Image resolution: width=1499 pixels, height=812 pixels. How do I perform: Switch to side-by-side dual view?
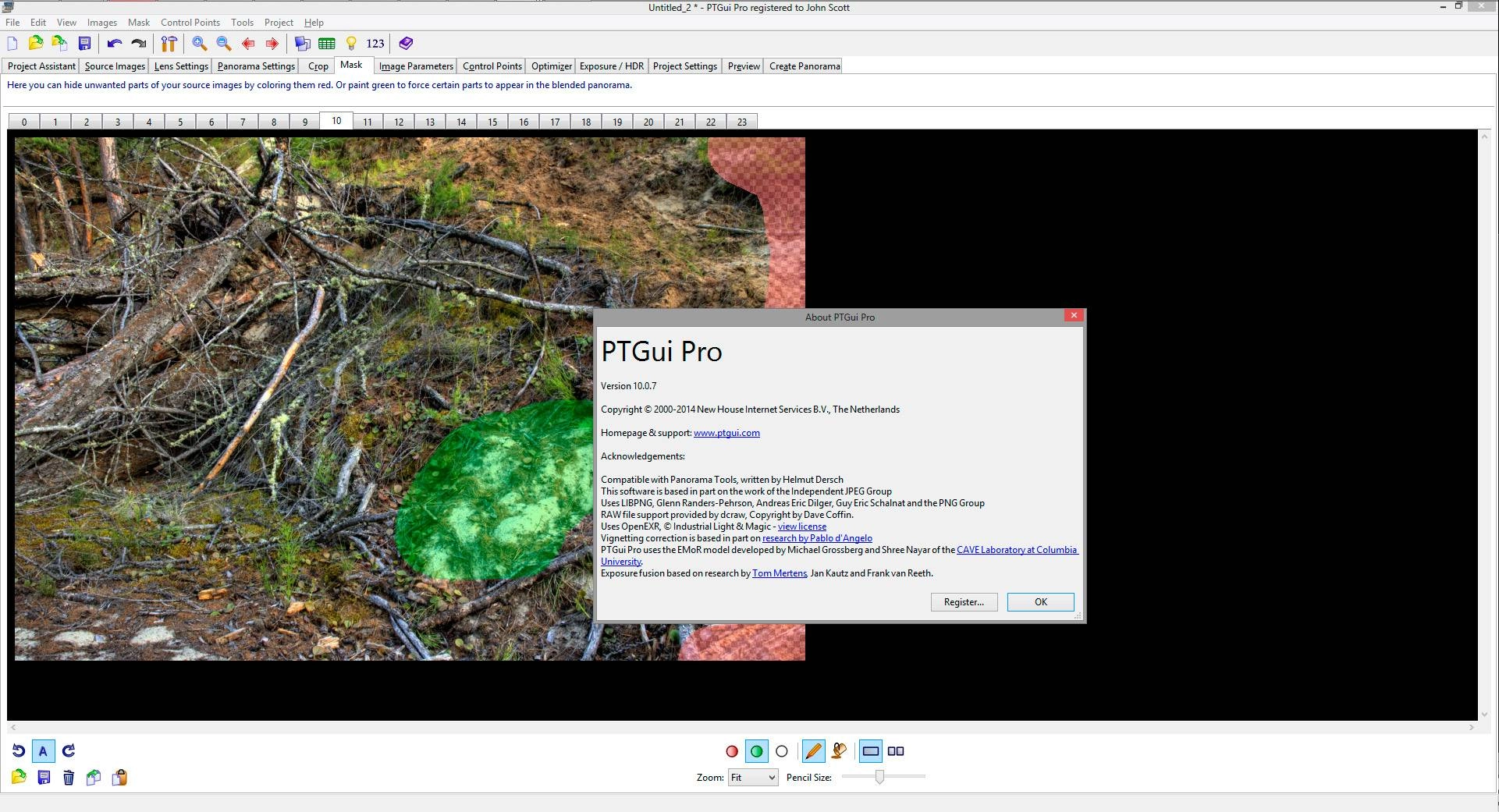coord(896,751)
